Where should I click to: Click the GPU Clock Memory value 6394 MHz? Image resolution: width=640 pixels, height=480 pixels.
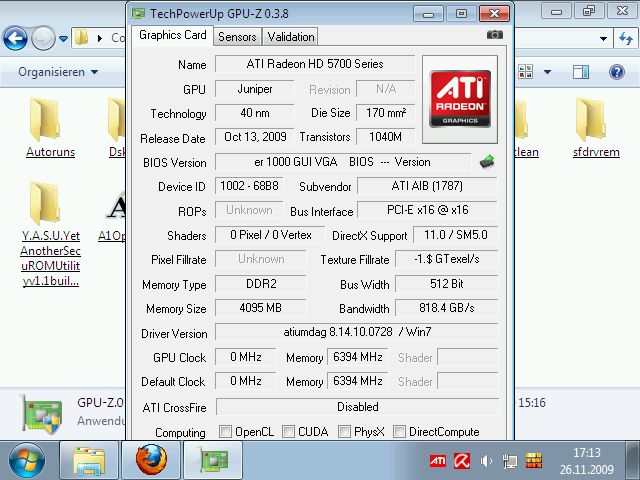pos(358,357)
